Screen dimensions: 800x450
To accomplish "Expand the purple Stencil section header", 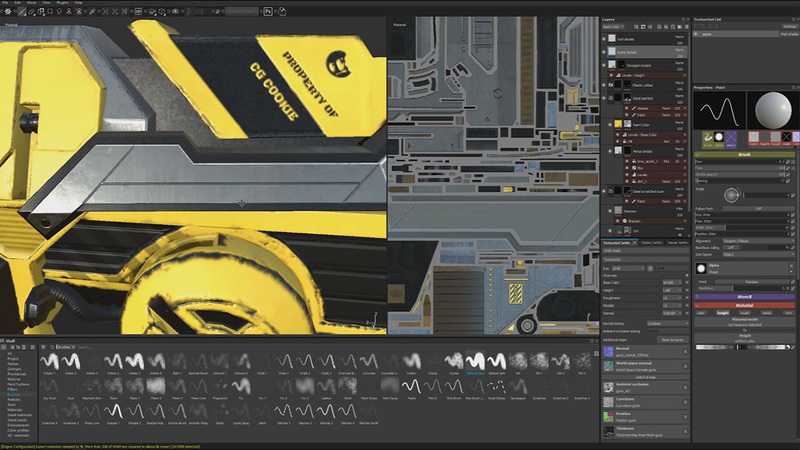I will coord(744,297).
